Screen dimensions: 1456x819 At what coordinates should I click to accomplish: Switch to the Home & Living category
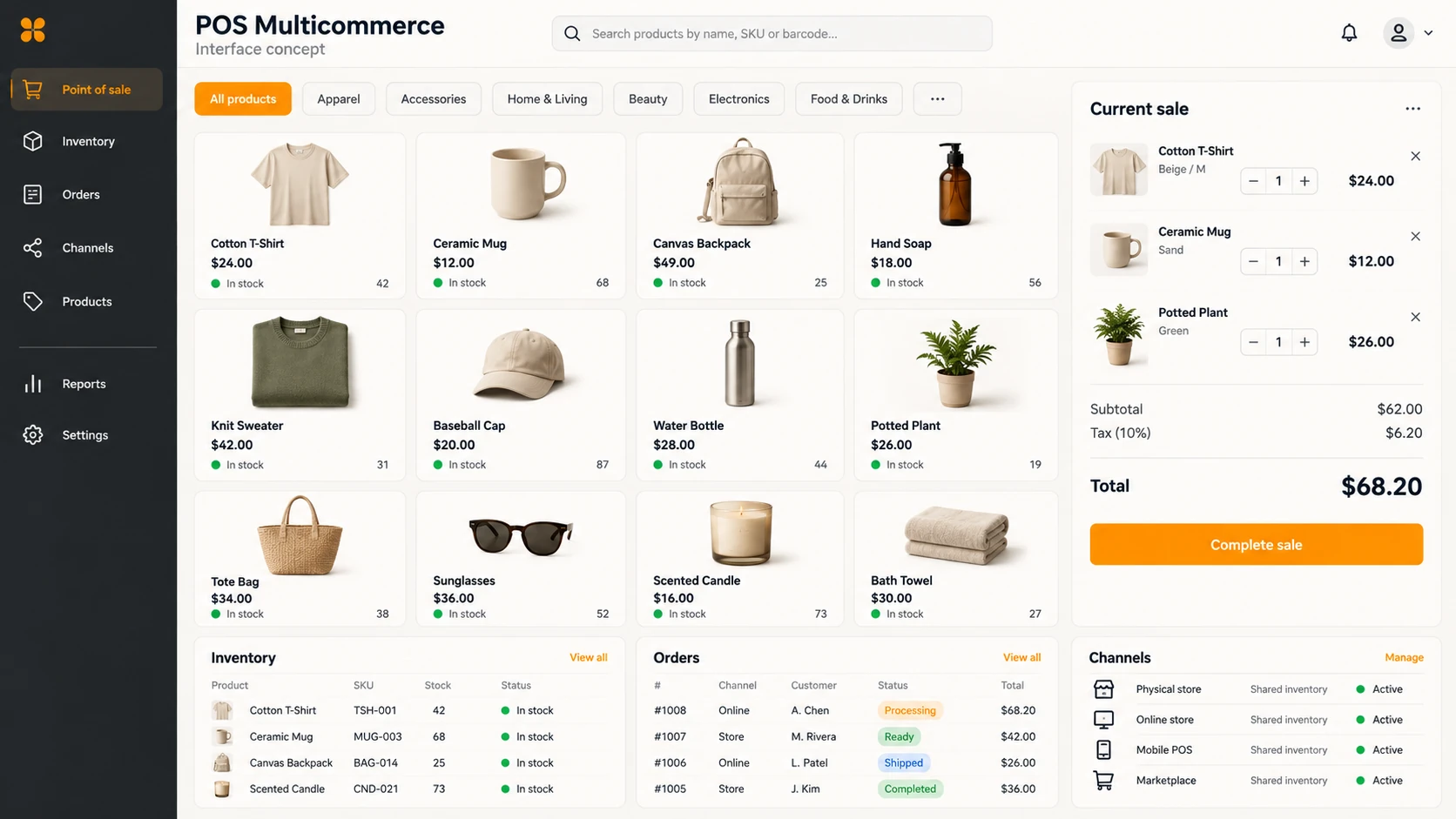click(x=547, y=99)
